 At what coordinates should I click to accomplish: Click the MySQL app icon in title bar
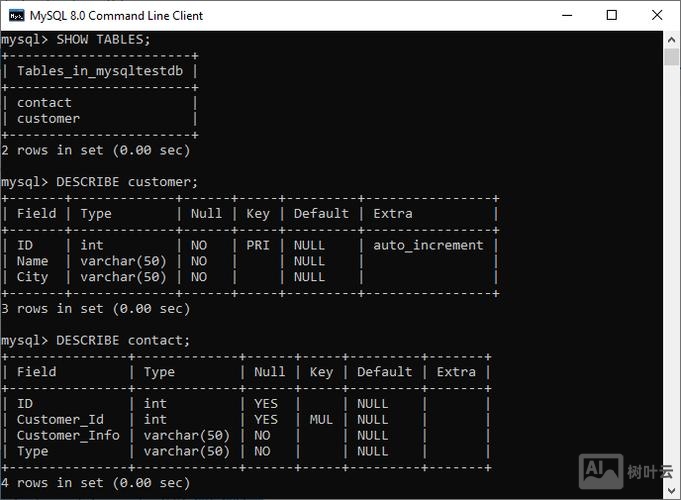pyautogui.click(x=17, y=16)
